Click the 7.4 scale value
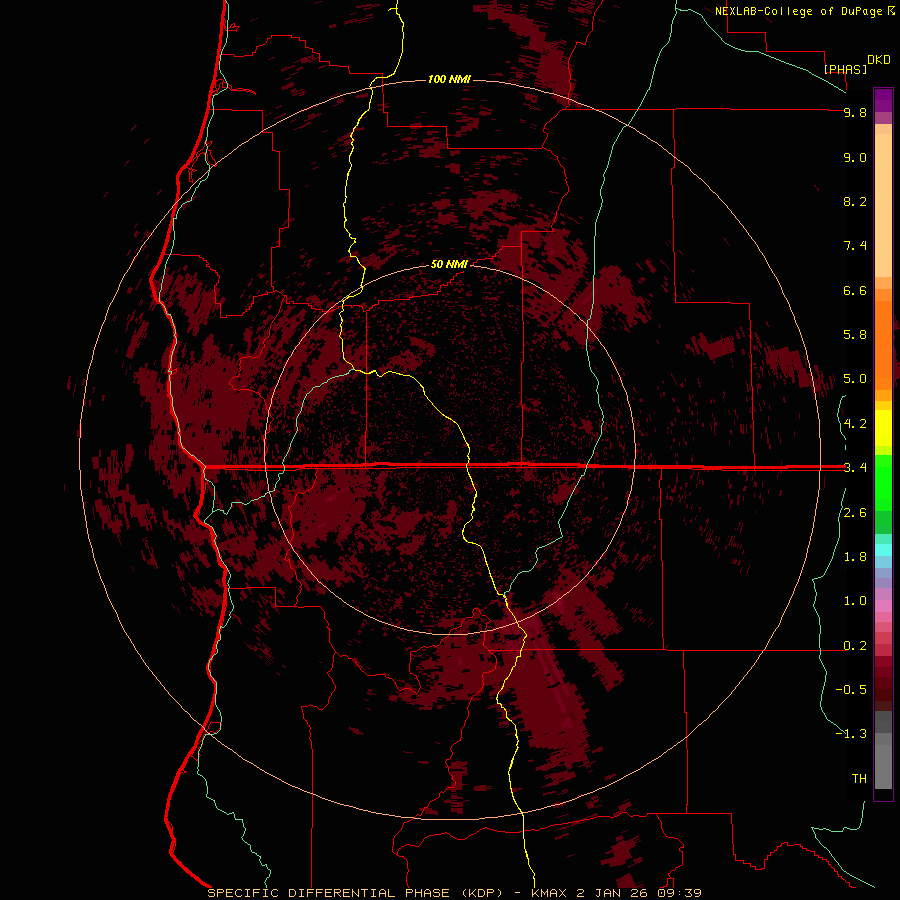900x900 pixels. pyautogui.click(x=855, y=246)
